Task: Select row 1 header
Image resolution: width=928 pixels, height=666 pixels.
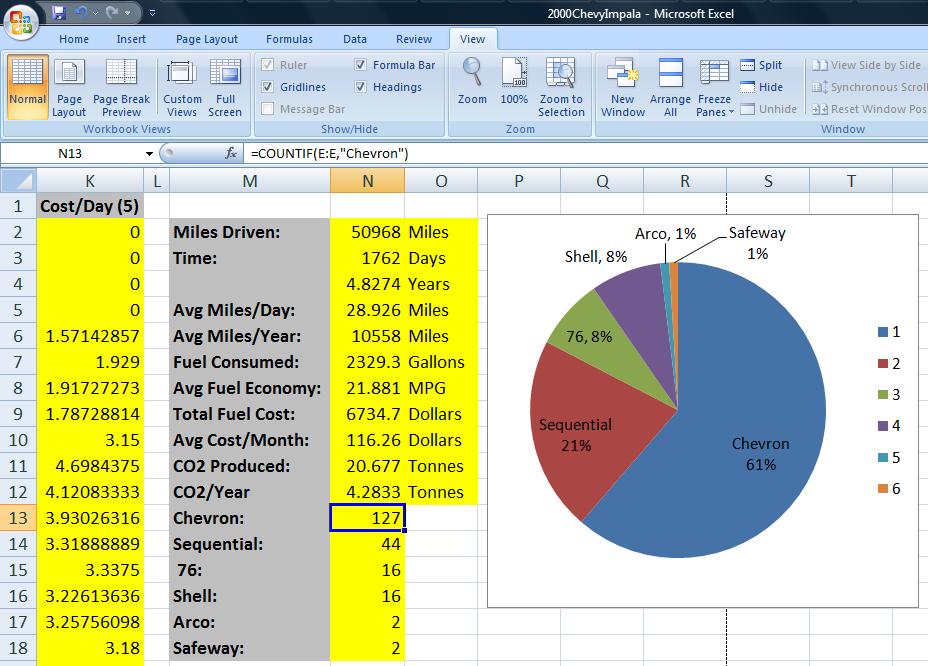Action: (x=18, y=206)
